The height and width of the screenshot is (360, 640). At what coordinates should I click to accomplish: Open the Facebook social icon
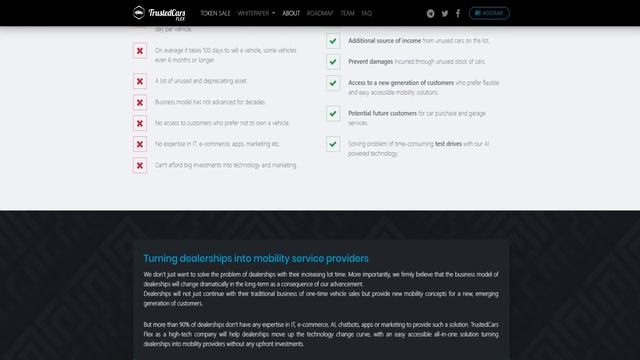458,13
